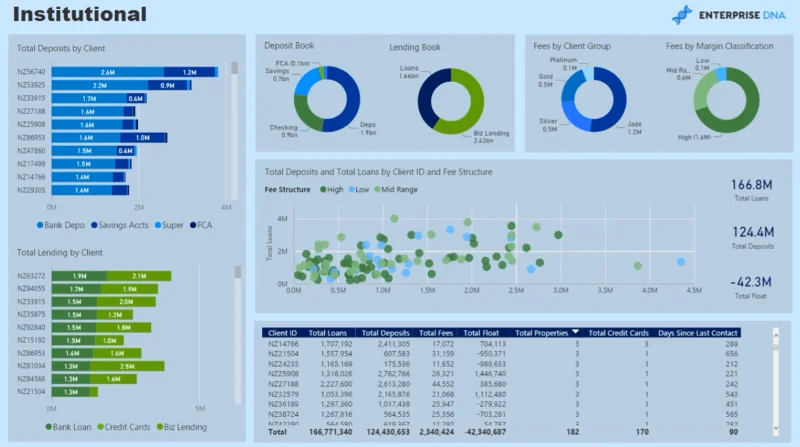Select Credit Cards legend item

tap(123, 427)
